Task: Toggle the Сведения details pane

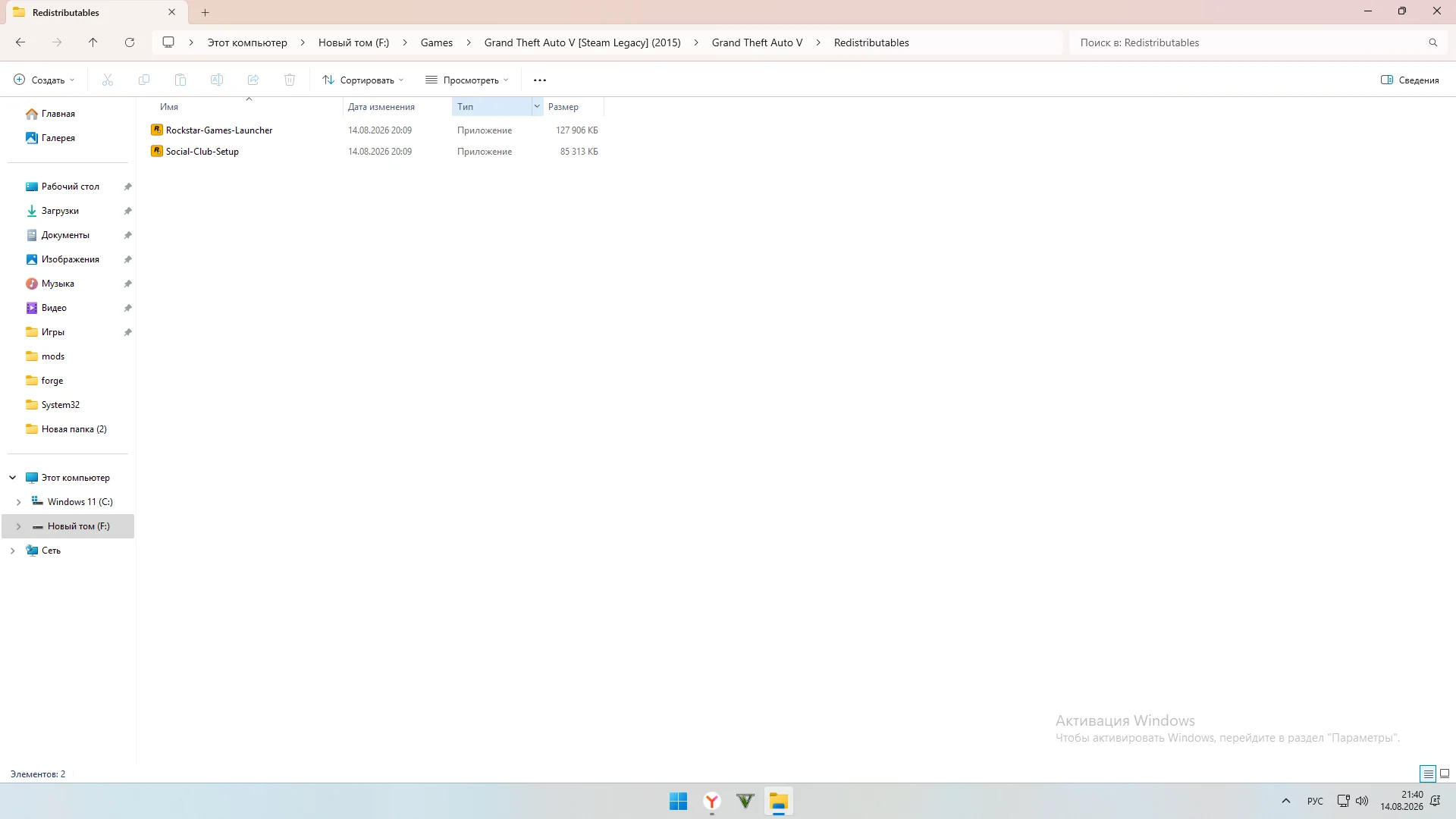Action: [1410, 80]
